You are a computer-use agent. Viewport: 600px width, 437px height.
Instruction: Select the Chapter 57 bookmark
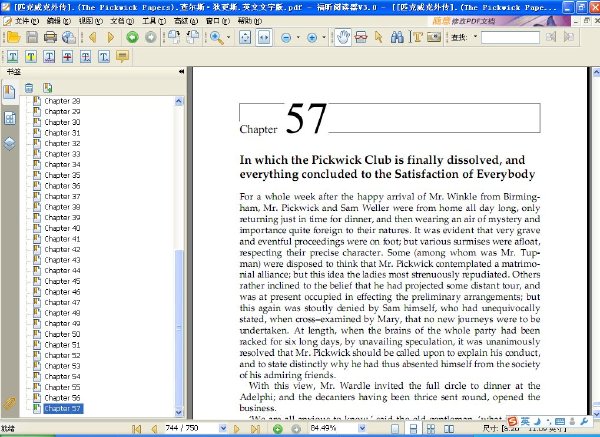coord(63,409)
